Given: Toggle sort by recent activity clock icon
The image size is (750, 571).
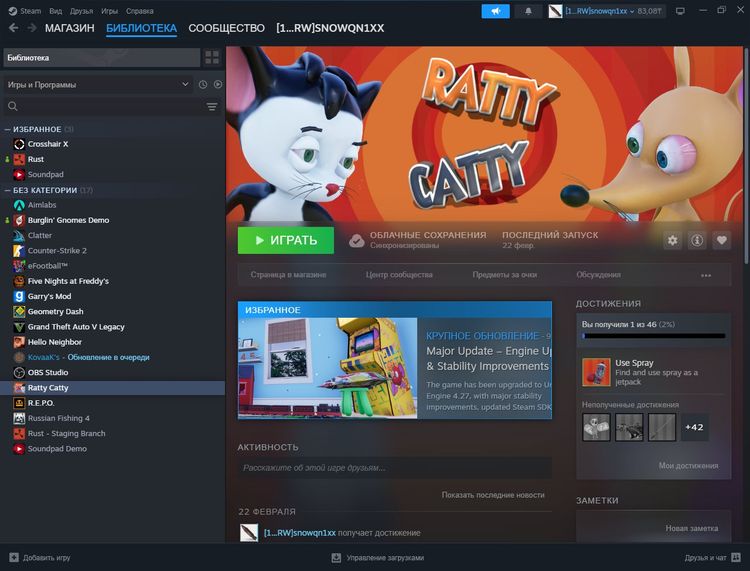Looking at the screenshot, I should 203,85.
